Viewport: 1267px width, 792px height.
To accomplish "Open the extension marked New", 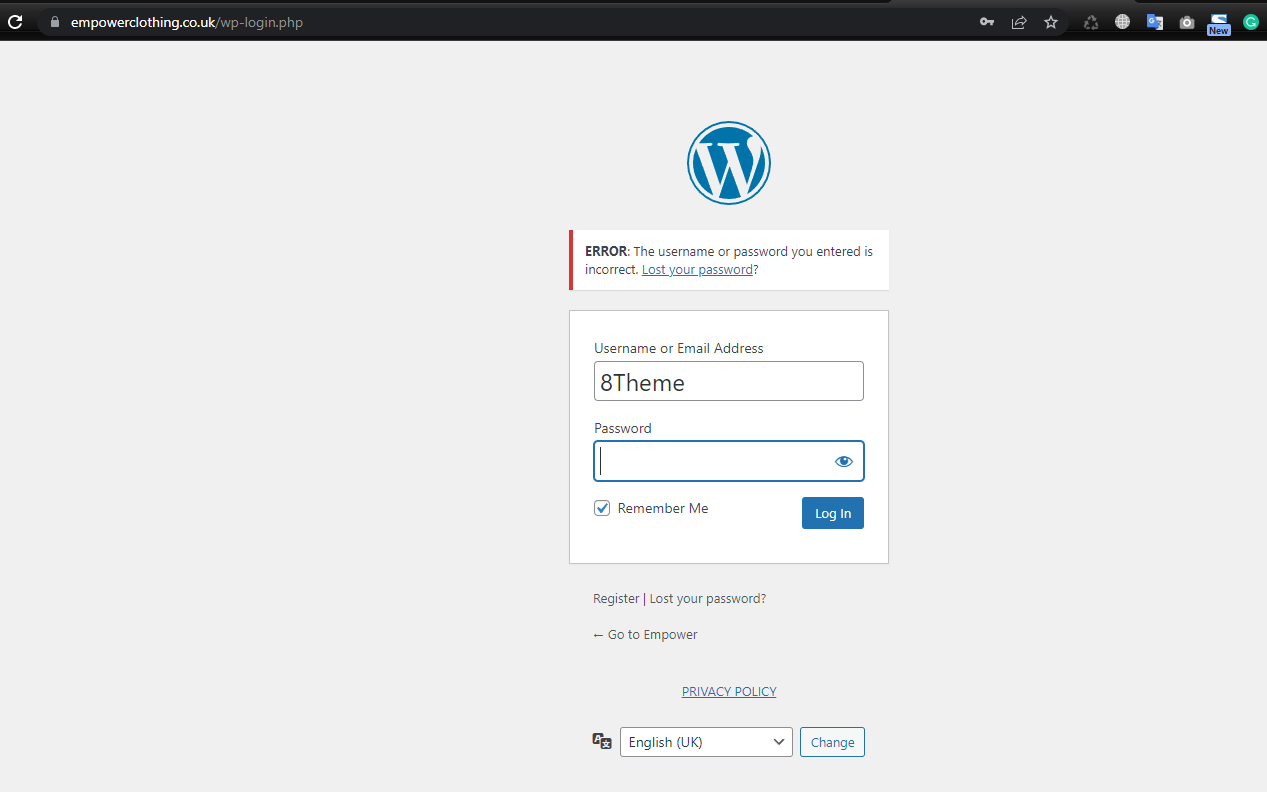I will point(1218,24).
